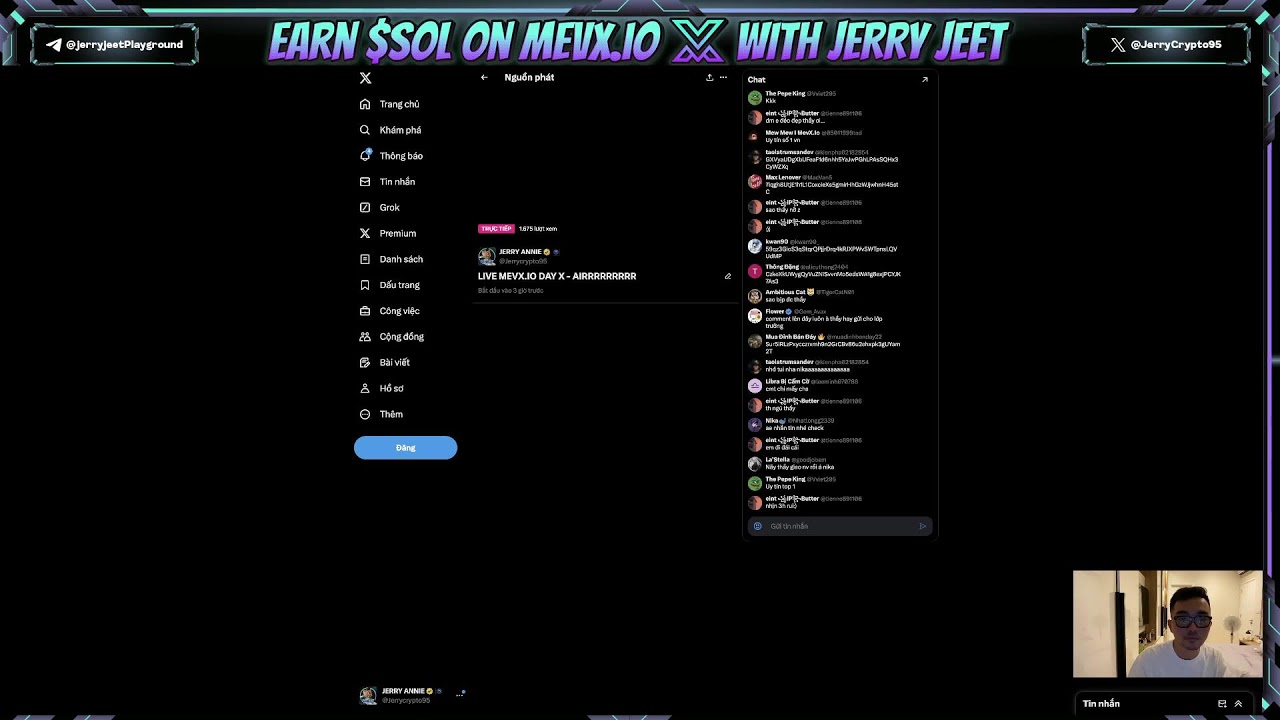This screenshot has height=720, width=1280.
Task: Click "Bắt đầu vào 3 giờ trước" text
Action: click(x=510, y=291)
